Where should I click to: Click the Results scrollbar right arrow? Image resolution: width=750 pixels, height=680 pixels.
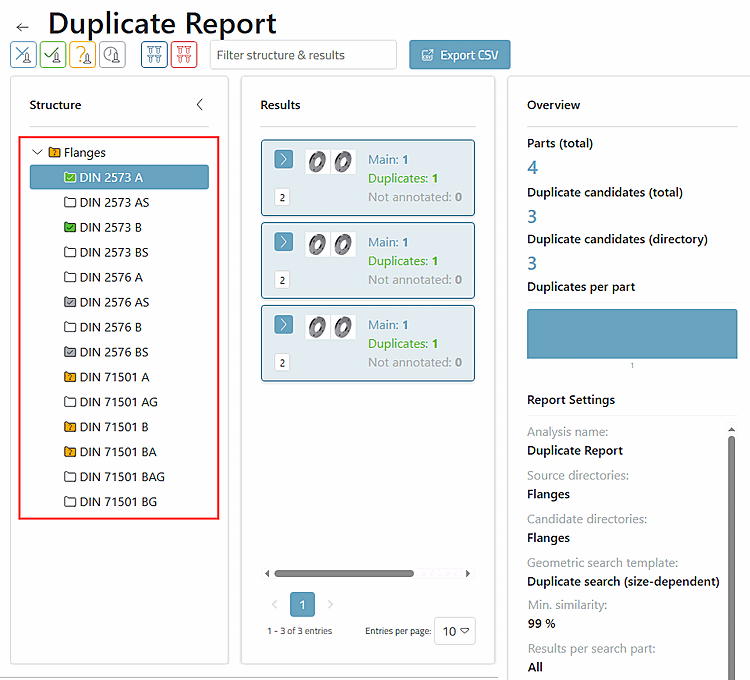click(468, 573)
